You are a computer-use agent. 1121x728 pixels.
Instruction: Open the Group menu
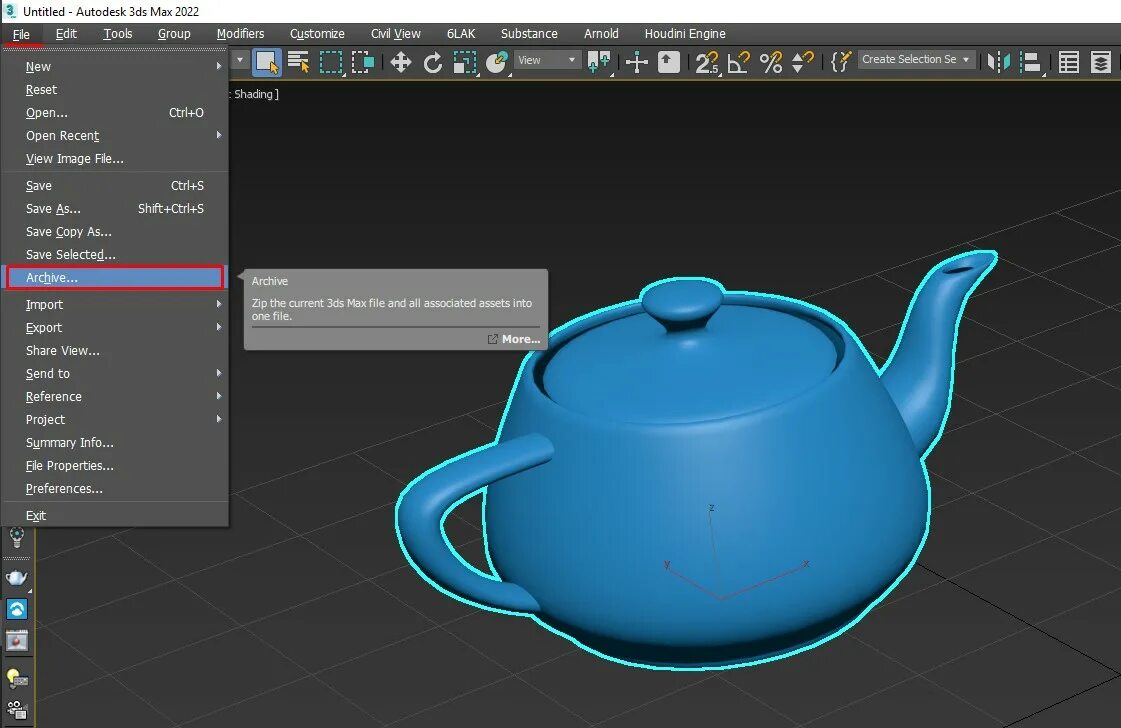(x=174, y=34)
